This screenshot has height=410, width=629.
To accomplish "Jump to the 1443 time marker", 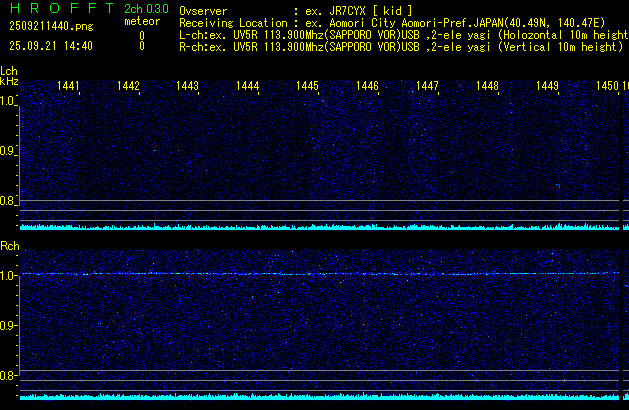I will click(x=187, y=87).
